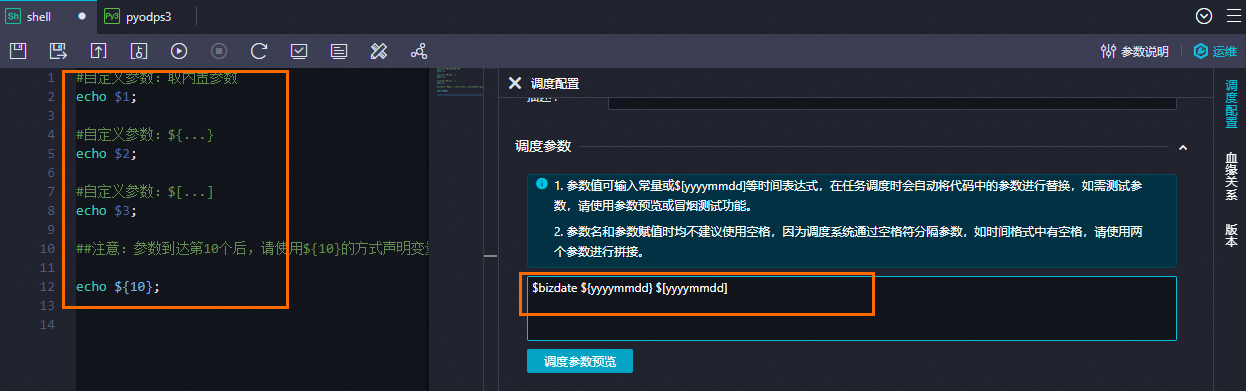Click the panel splitter handle
The width and height of the screenshot is (1246, 391).
click(x=490, y=257)
